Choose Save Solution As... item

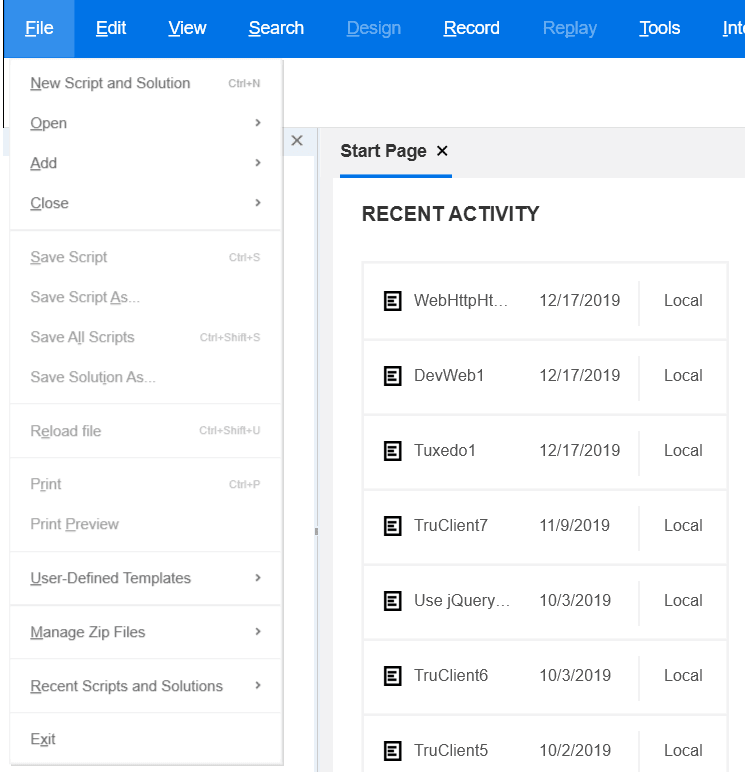click(146, 377)
